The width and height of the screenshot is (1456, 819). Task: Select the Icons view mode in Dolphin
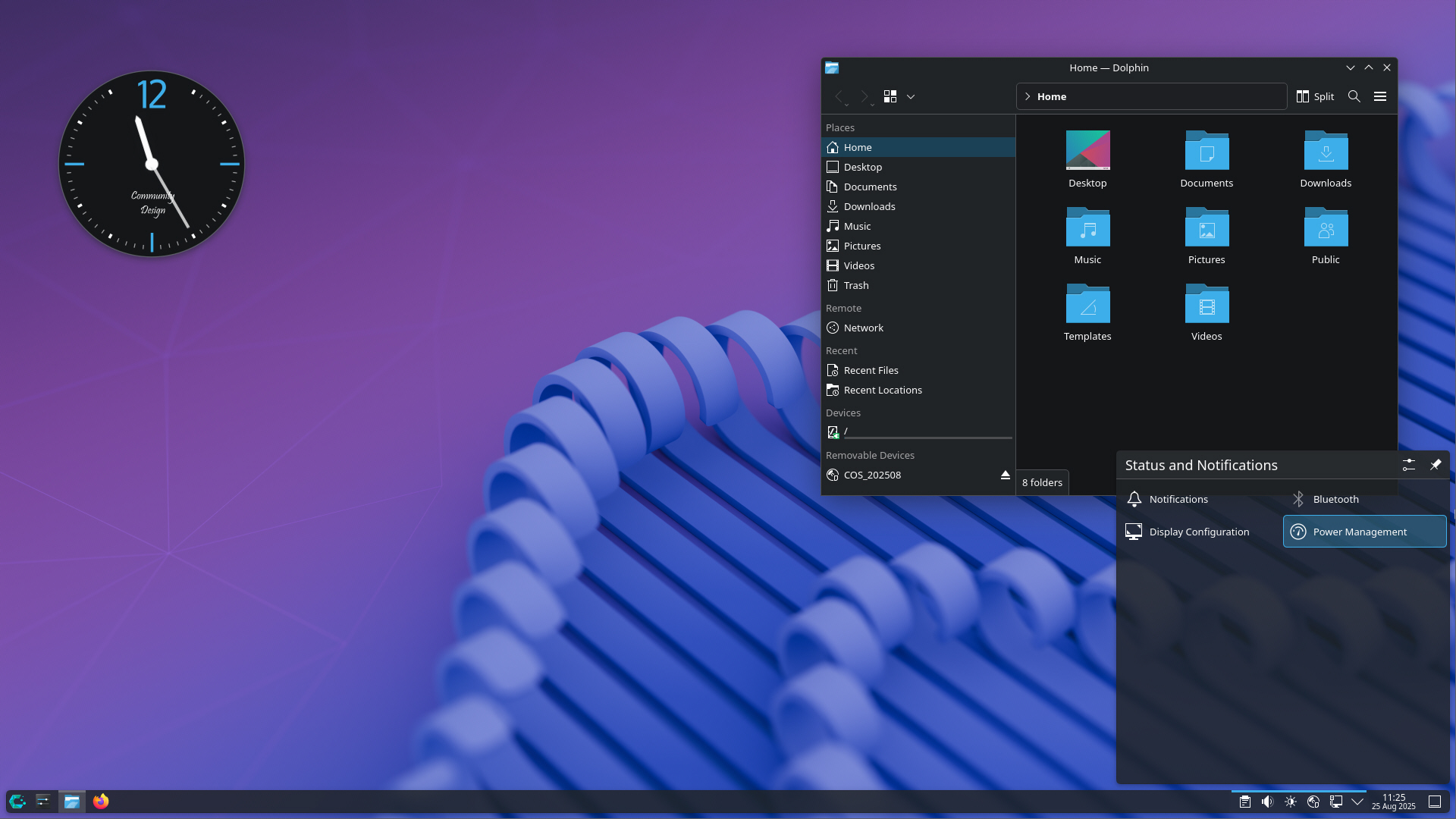[x=891, y=96]
